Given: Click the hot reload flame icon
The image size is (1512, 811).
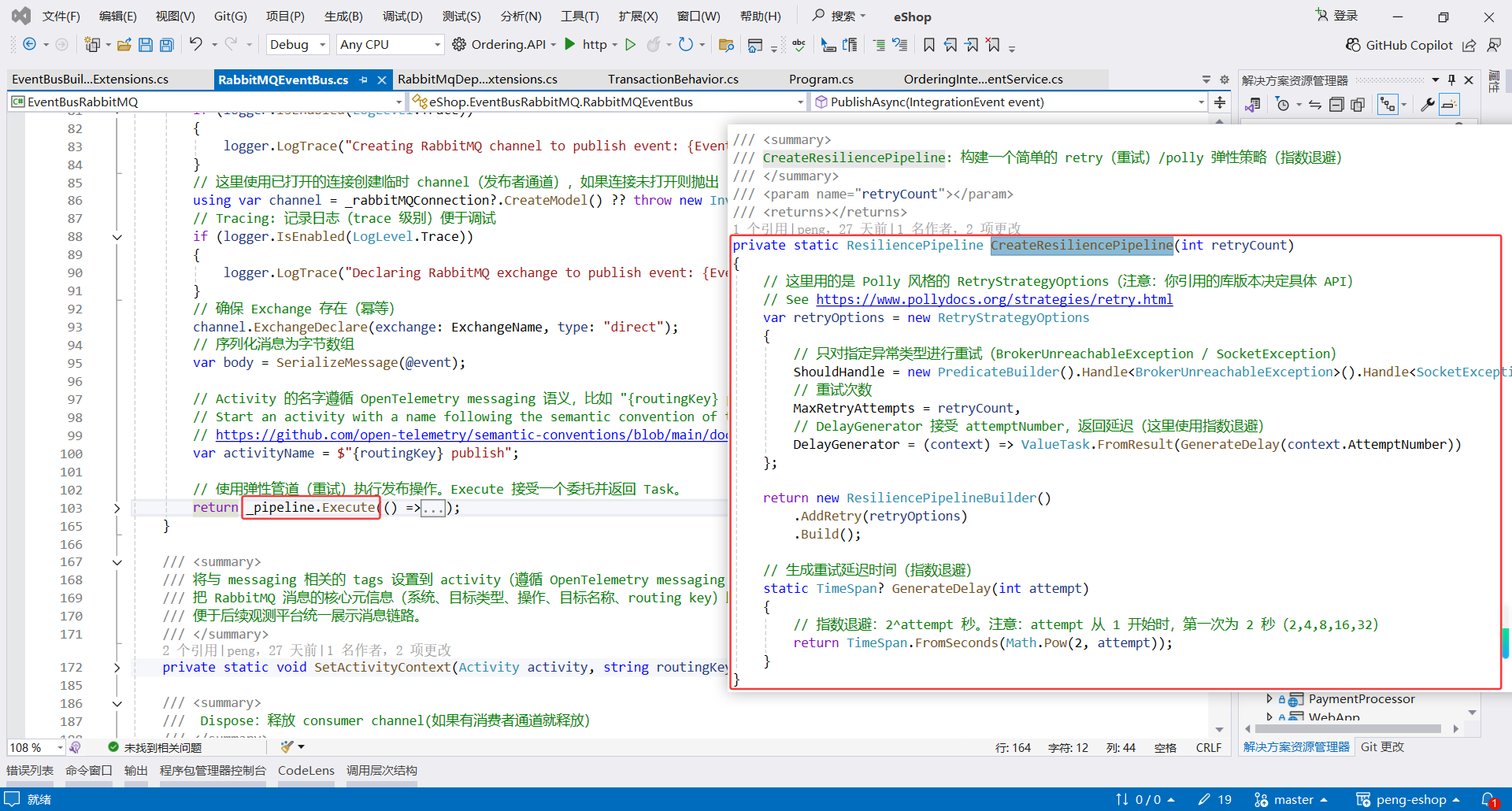Looking at the screenshot, I should [x=653, y=45].
